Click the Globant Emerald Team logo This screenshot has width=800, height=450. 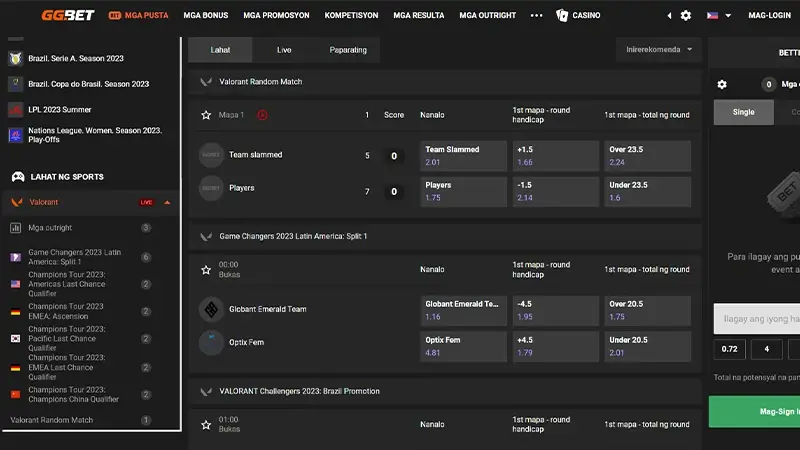pyautogui.click(x=210, y=309)
